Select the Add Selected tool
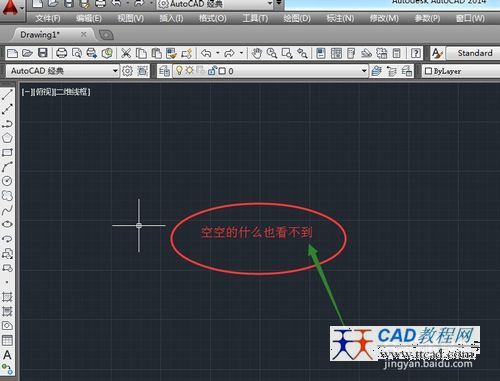Viewport: 500px width, 381px height. pyautogui.click(x=7, y=369)
